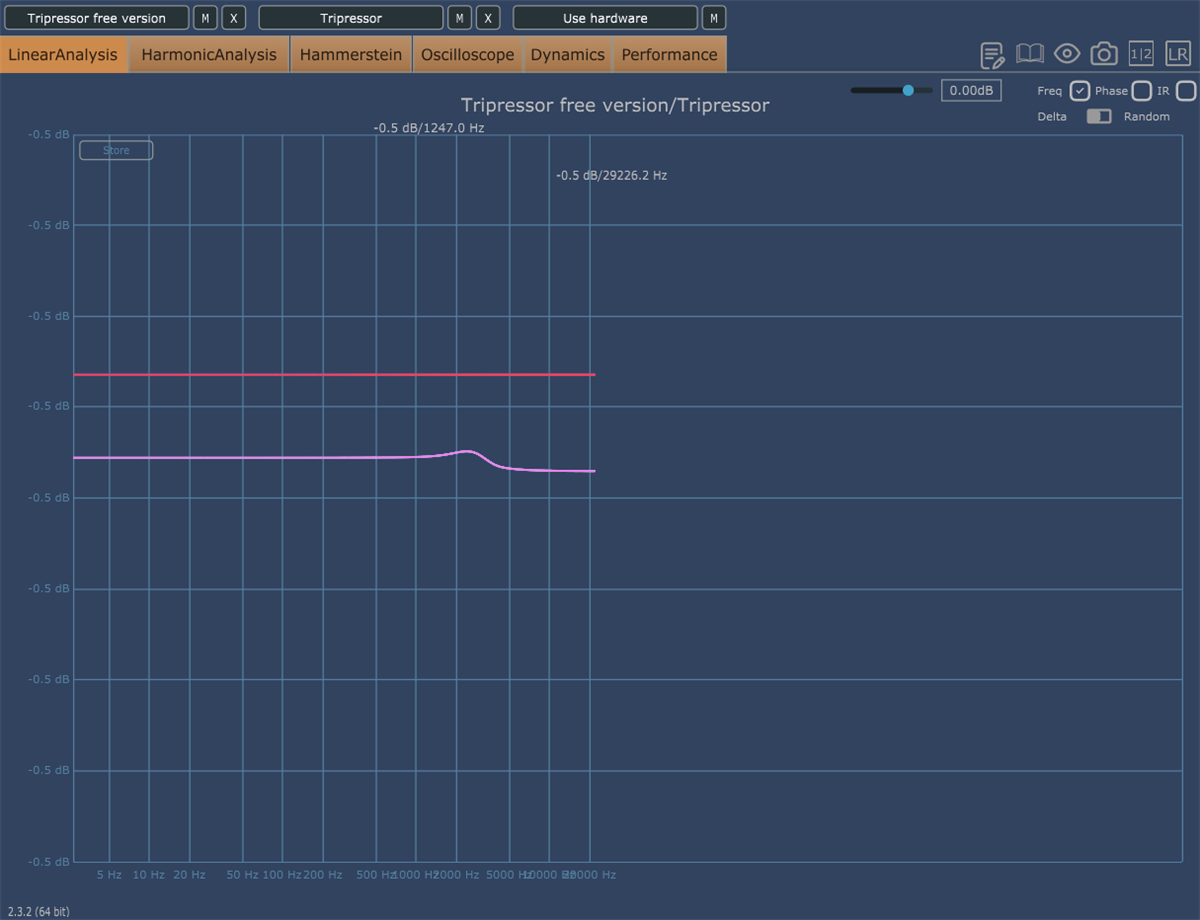Screen dimensions: 1200x920
Task: Click the 100 Hz axis label
Action: pyautogui.click(x=282, y=874)
